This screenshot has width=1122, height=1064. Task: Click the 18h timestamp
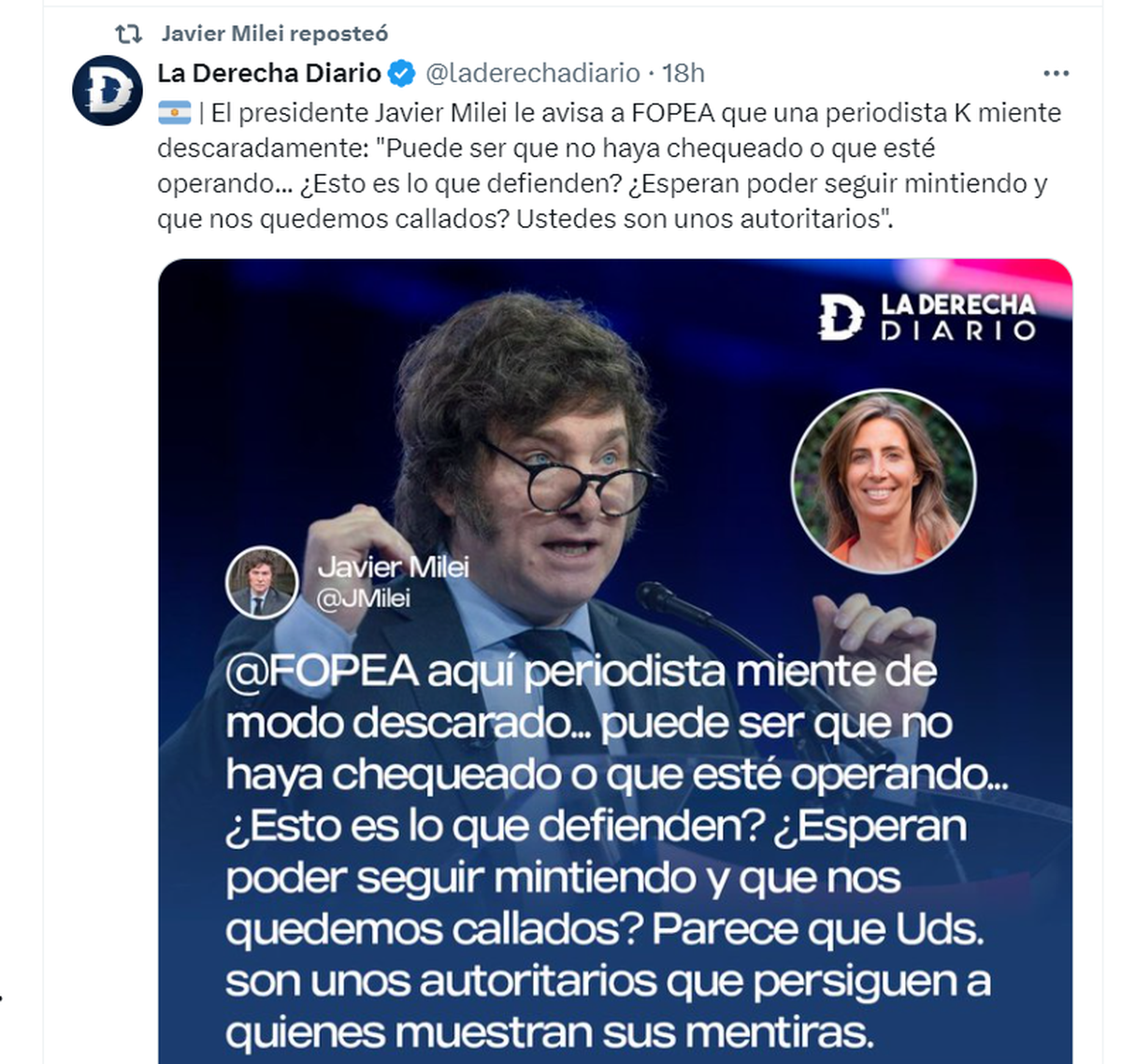[683, 73]
